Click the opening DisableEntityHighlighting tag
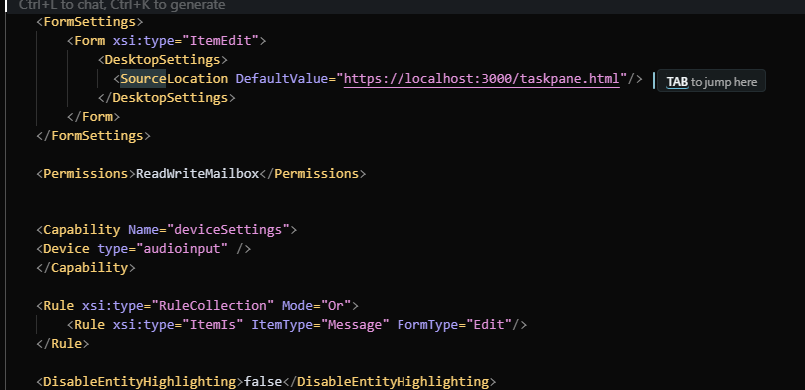Screen dimensions: 805x390 click(140, 381)
